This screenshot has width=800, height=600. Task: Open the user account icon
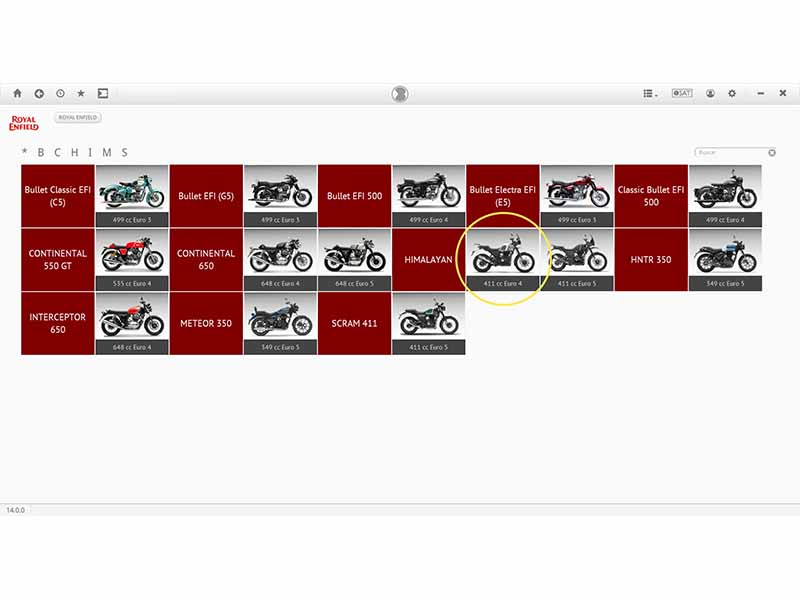click(x=710, y=93)
